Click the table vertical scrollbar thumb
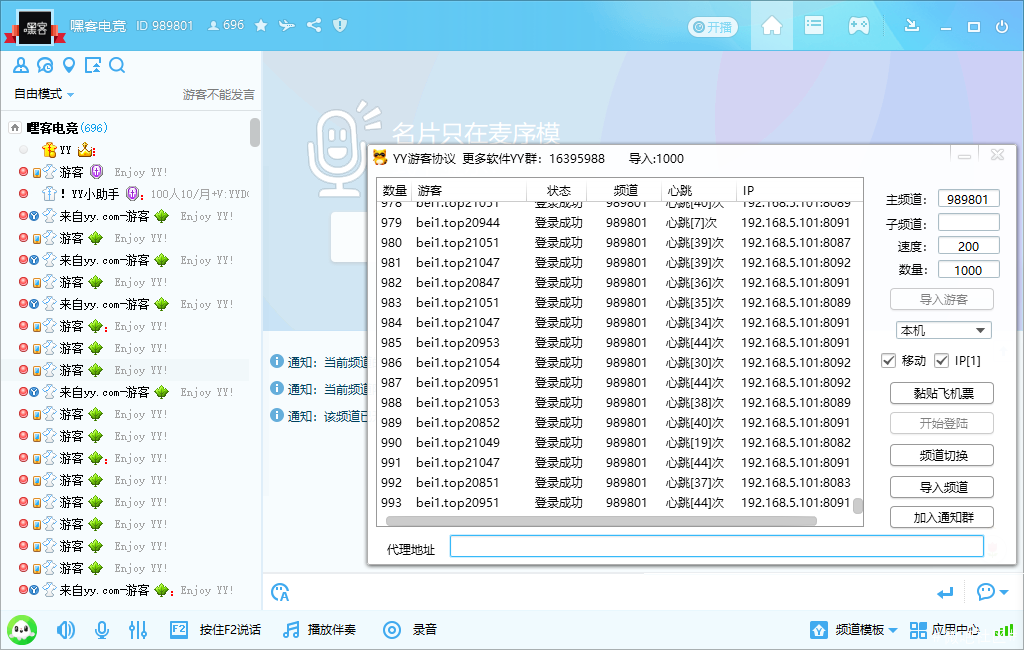This screenshot has height=650, width=1024. [x=858, y=506]
